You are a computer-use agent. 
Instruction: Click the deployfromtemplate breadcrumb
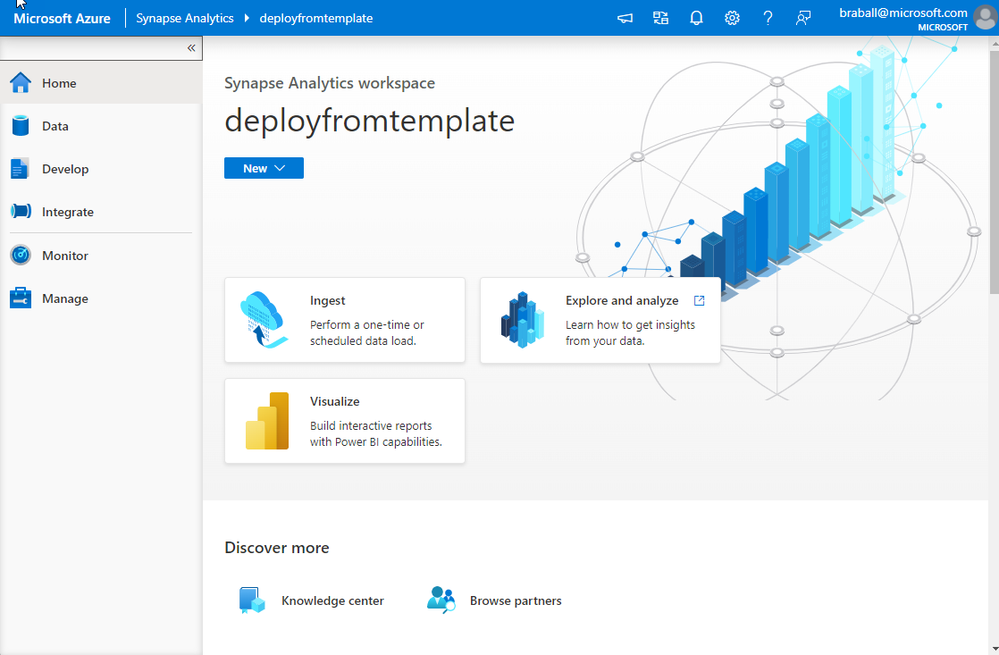click(316, 18)
